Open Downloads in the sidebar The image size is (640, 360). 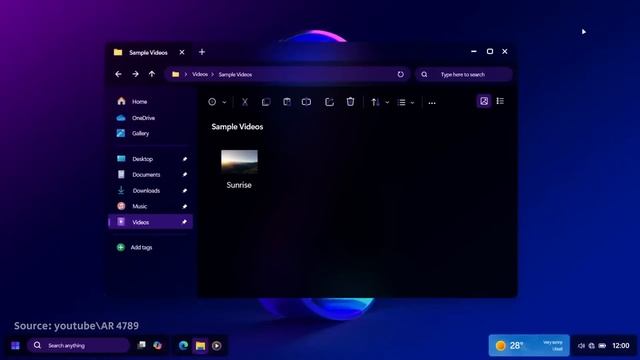pos(150,190)
